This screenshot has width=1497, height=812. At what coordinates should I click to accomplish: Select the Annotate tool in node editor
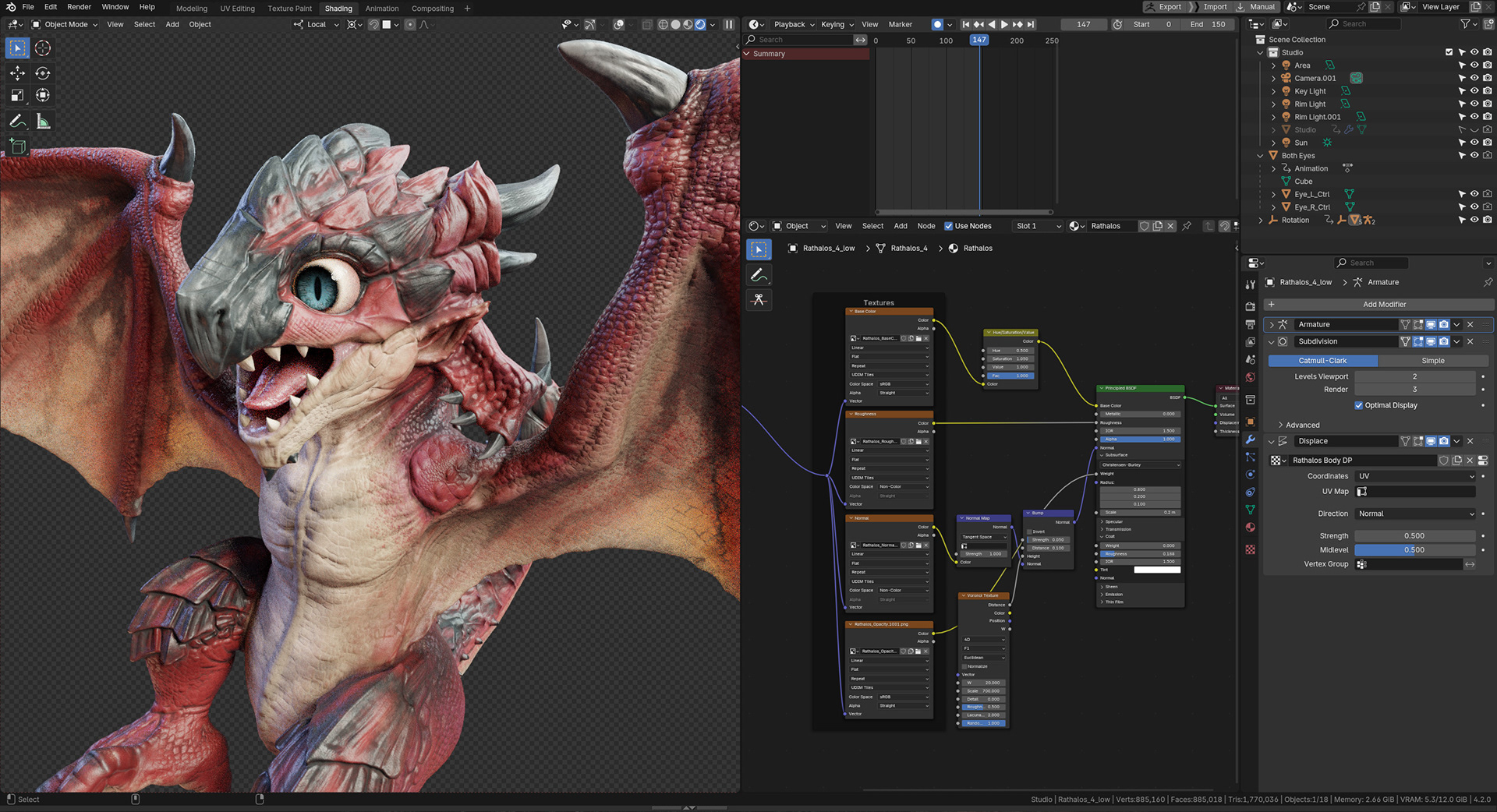[759, 275]
